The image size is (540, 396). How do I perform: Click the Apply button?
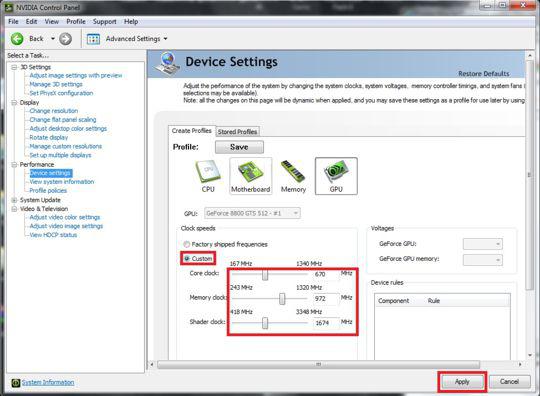coord(462,382)
